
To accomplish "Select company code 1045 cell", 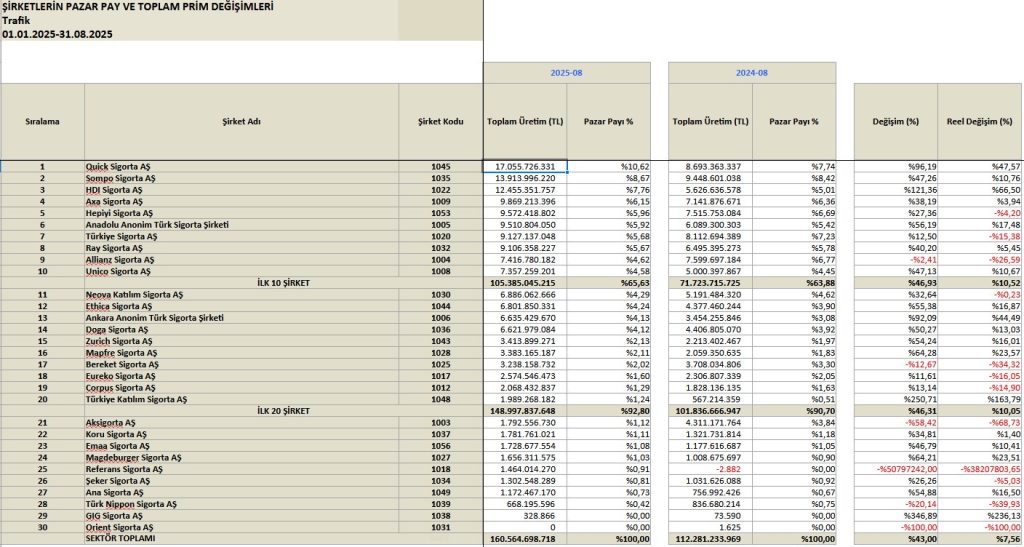I will [x=441, y=166].
